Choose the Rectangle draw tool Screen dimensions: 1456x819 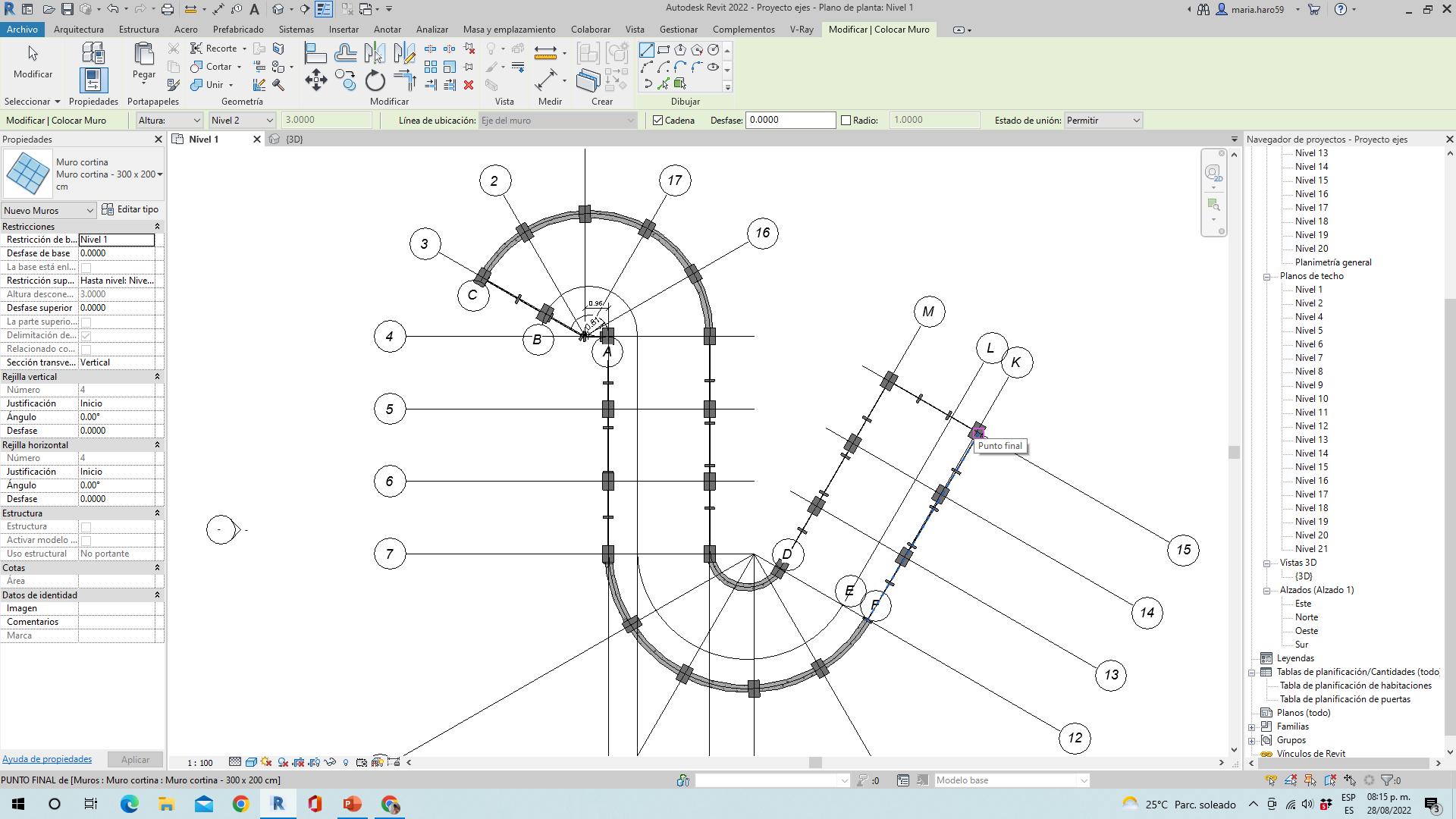coord(664,50)
